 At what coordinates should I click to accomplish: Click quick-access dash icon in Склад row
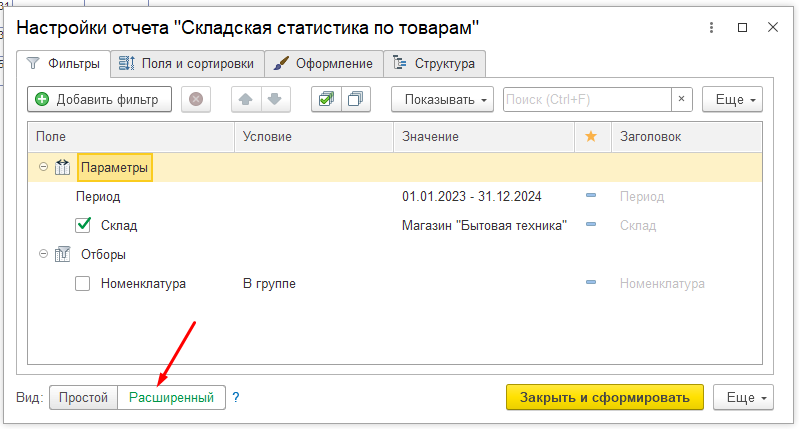591,225
